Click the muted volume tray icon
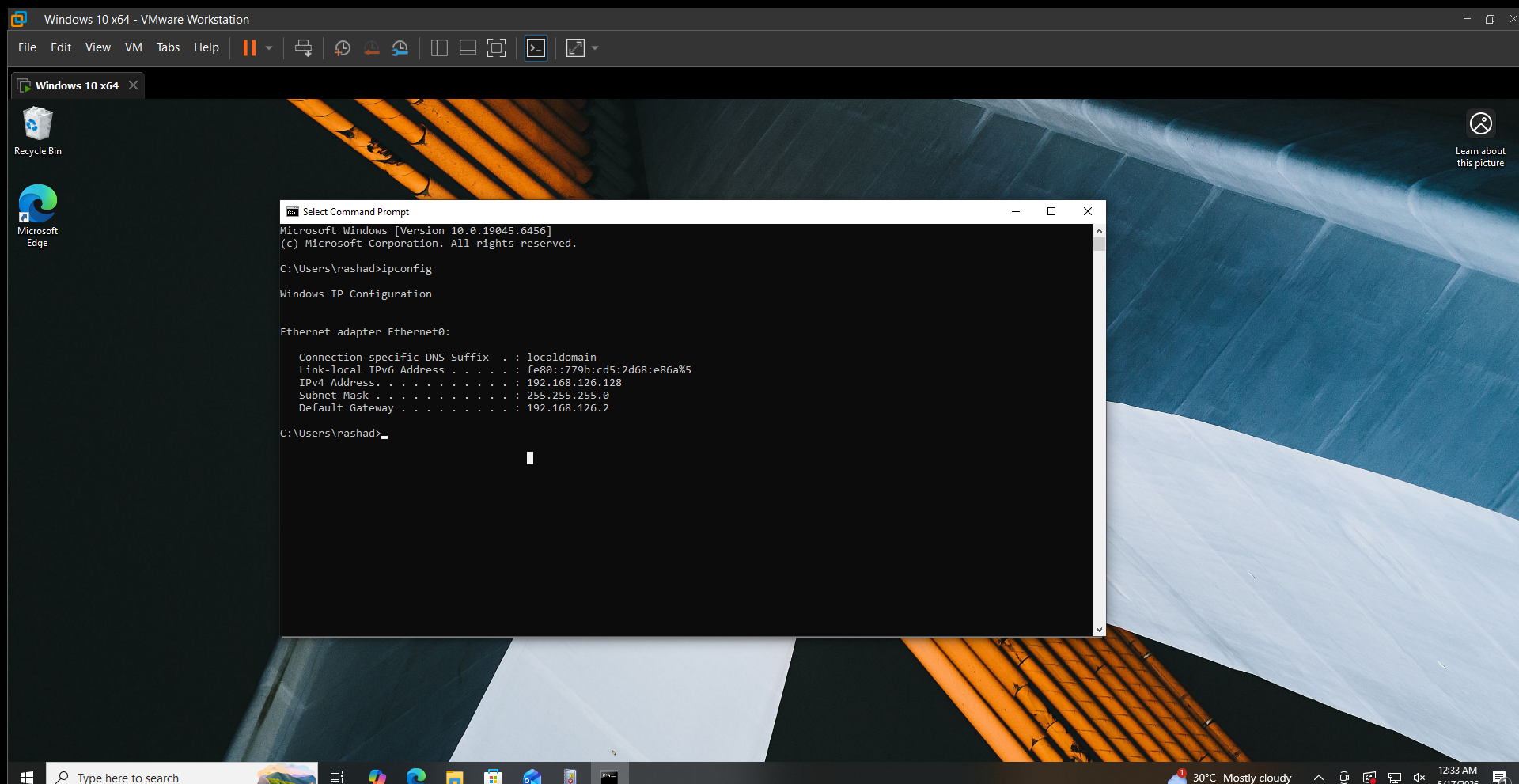Image resolution: width=1519 pixels, height=784 pixels. pos(1419,777)
